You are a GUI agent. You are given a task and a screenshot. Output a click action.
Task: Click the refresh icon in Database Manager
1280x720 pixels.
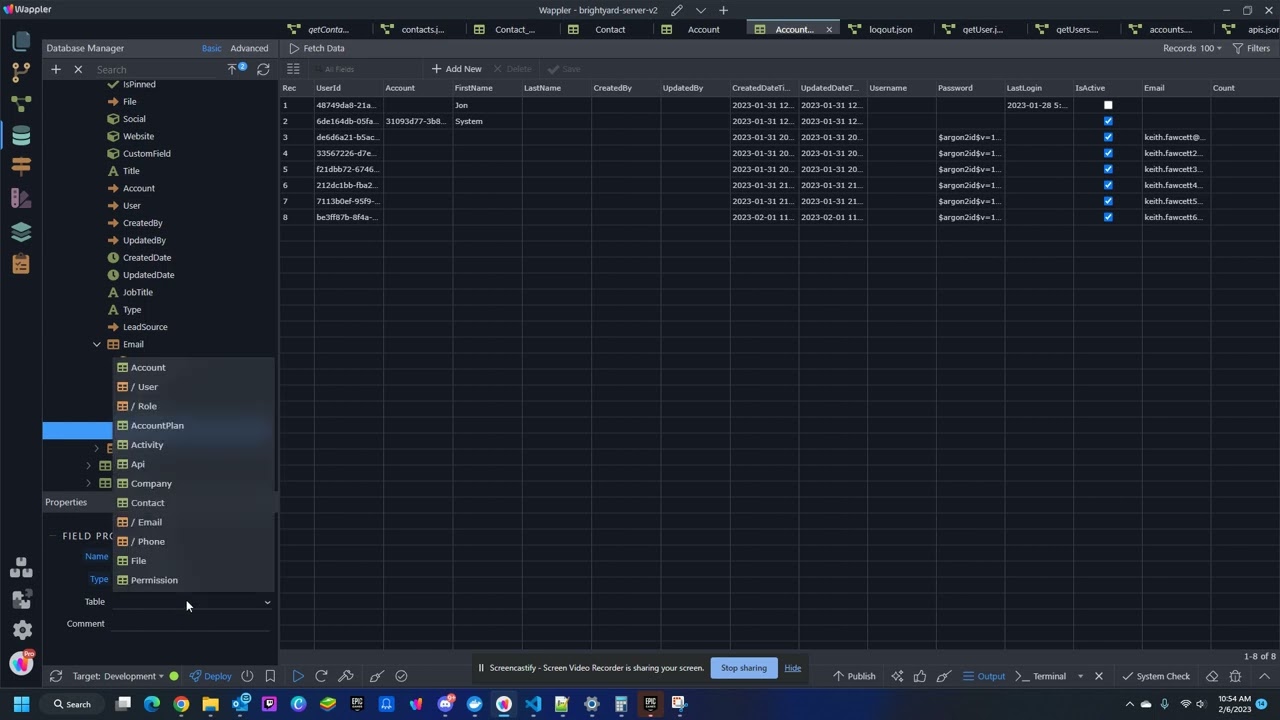pyautogui.click(x=263, y=69)
